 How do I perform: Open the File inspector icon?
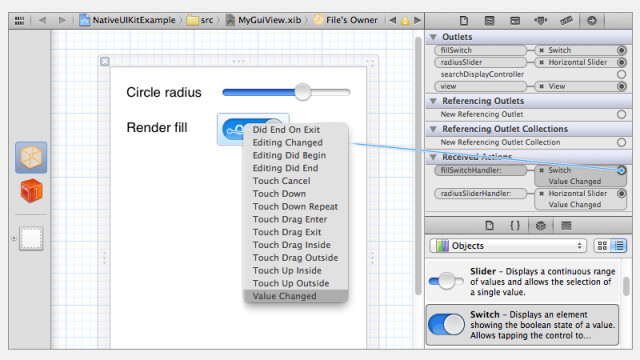point(464,20)
